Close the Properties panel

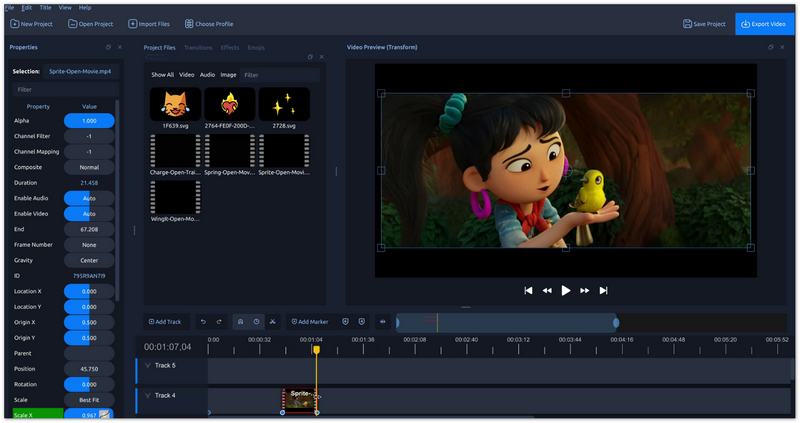click(x=119, y=47)
